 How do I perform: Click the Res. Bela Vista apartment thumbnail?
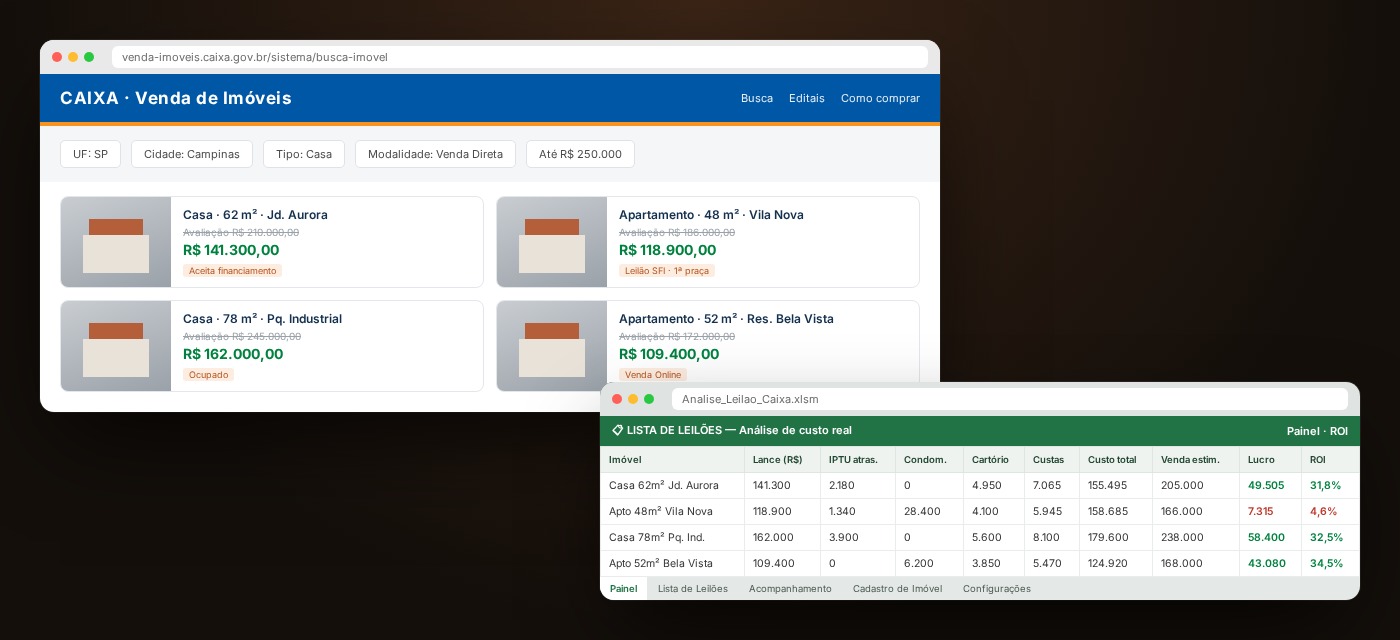552,346
